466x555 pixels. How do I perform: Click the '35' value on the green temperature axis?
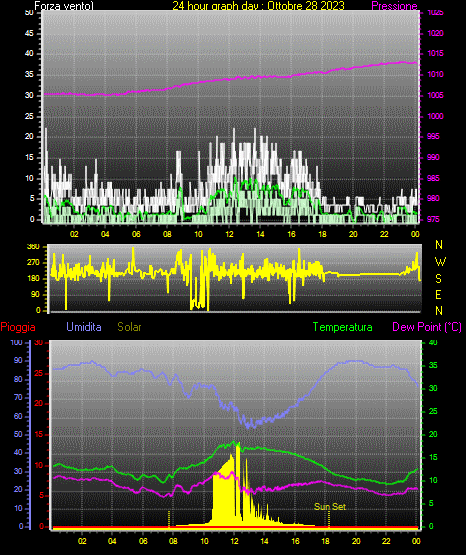click(x=433, y=365)
